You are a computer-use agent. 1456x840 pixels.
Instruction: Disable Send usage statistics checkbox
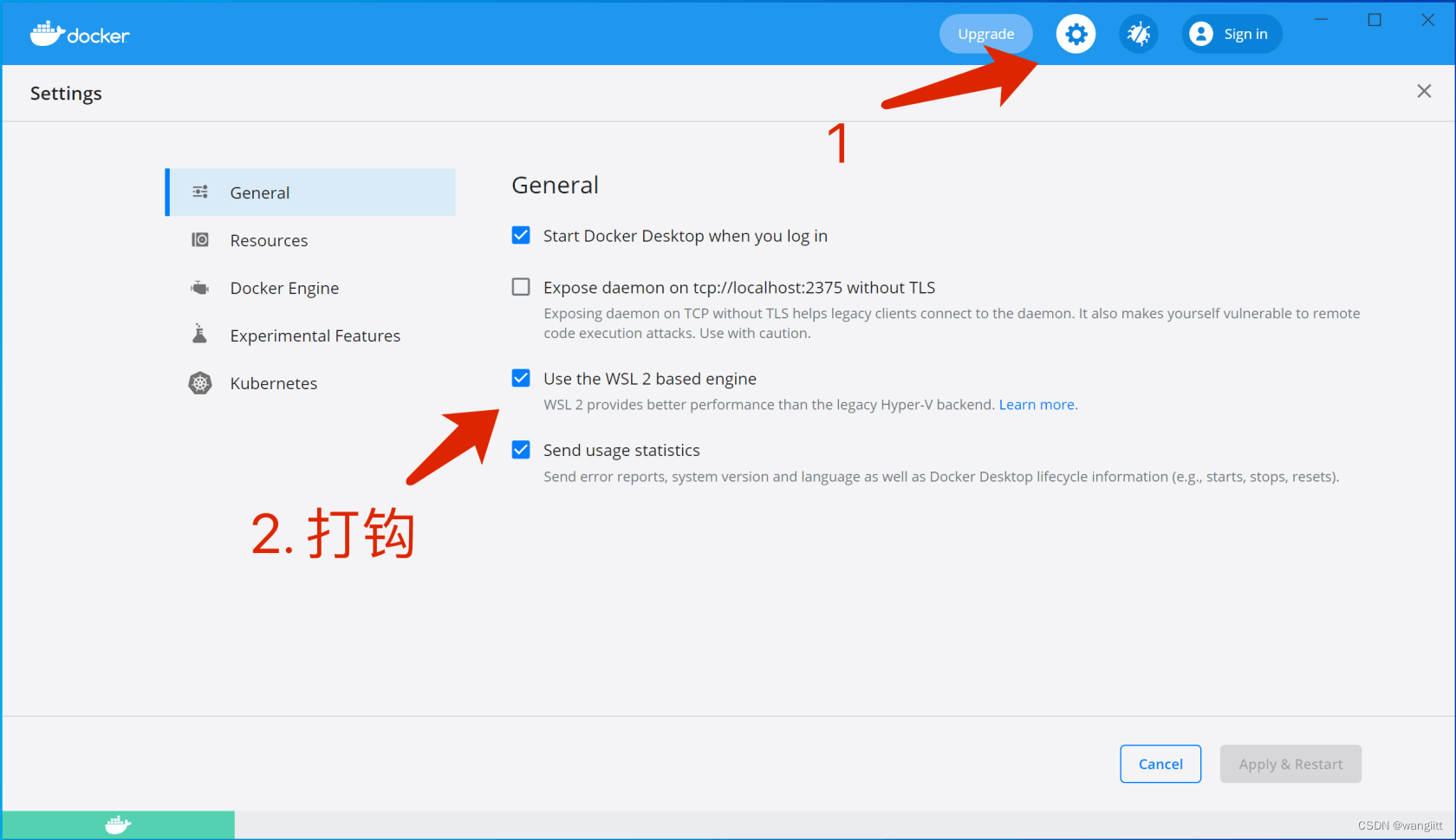tap(521, 449)
